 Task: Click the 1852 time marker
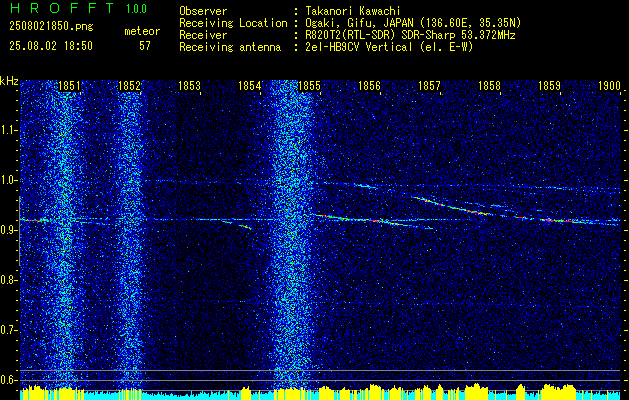[x=129, y=86]
